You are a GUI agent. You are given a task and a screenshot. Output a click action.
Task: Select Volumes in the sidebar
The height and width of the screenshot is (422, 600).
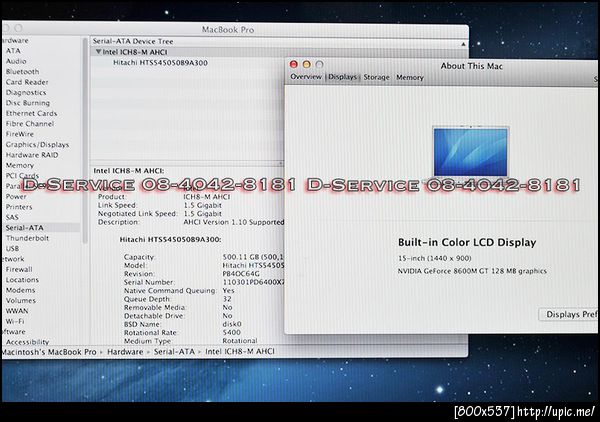(x=21, y=300)
